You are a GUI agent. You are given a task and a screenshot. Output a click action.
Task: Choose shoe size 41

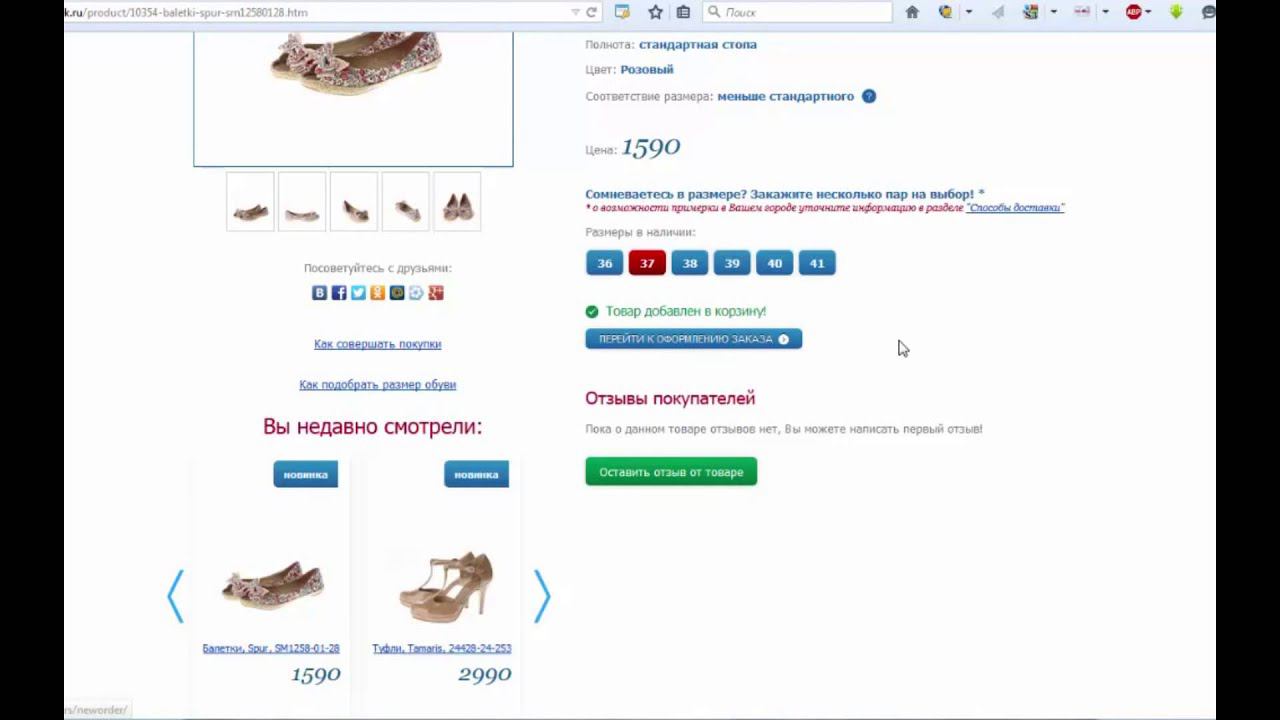817,263
